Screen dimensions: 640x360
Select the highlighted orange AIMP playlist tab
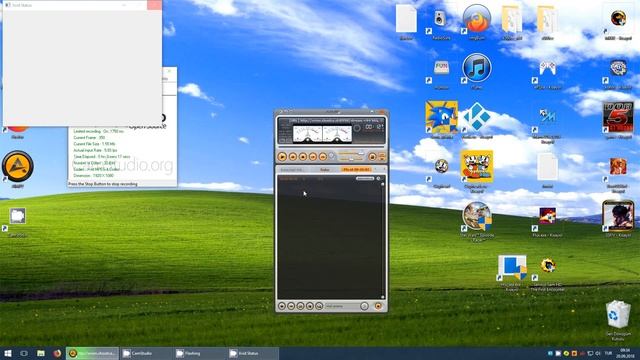point(356,169)
